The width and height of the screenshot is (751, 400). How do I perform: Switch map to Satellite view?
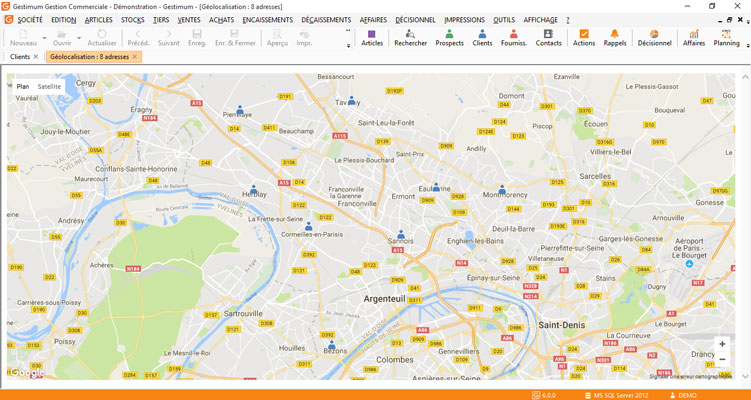click(49, 87)
